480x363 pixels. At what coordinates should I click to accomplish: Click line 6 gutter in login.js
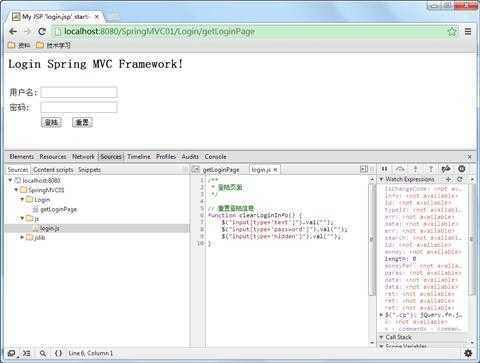pos(202,215)
